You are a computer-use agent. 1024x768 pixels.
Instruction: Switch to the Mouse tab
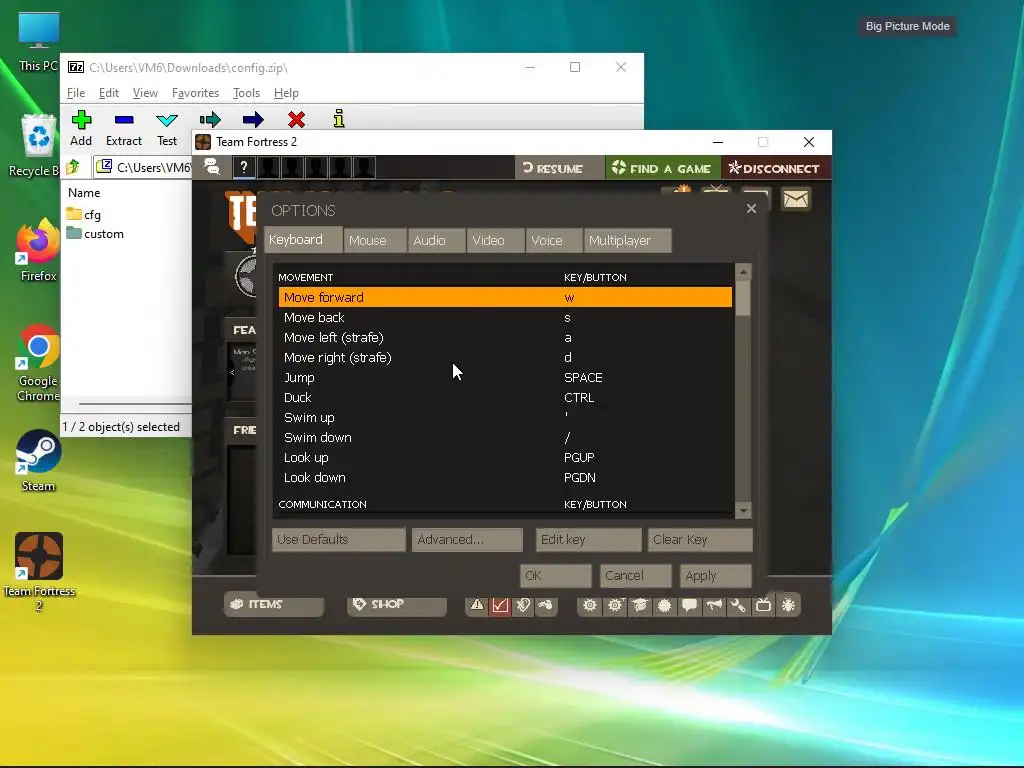click(374, 240)
